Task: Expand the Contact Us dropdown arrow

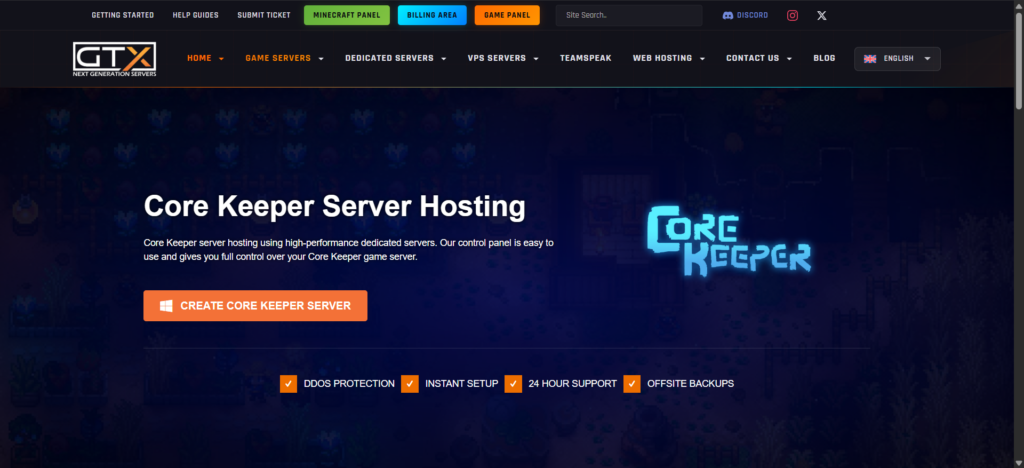Action: pyautogui.click(x=789, y=59)
